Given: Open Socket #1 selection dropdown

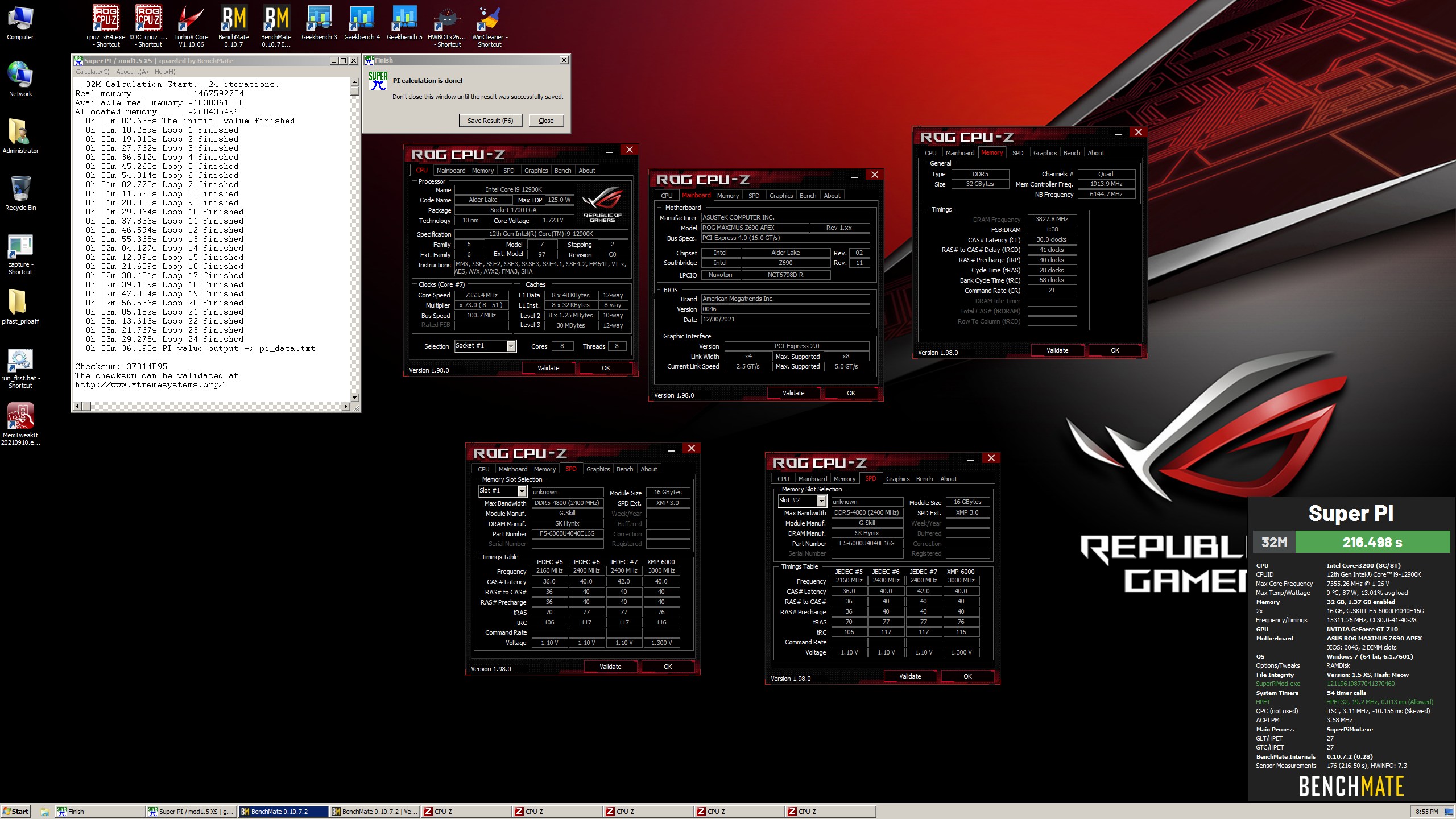Looking at the screenshot, I should (x=511, y=346).
